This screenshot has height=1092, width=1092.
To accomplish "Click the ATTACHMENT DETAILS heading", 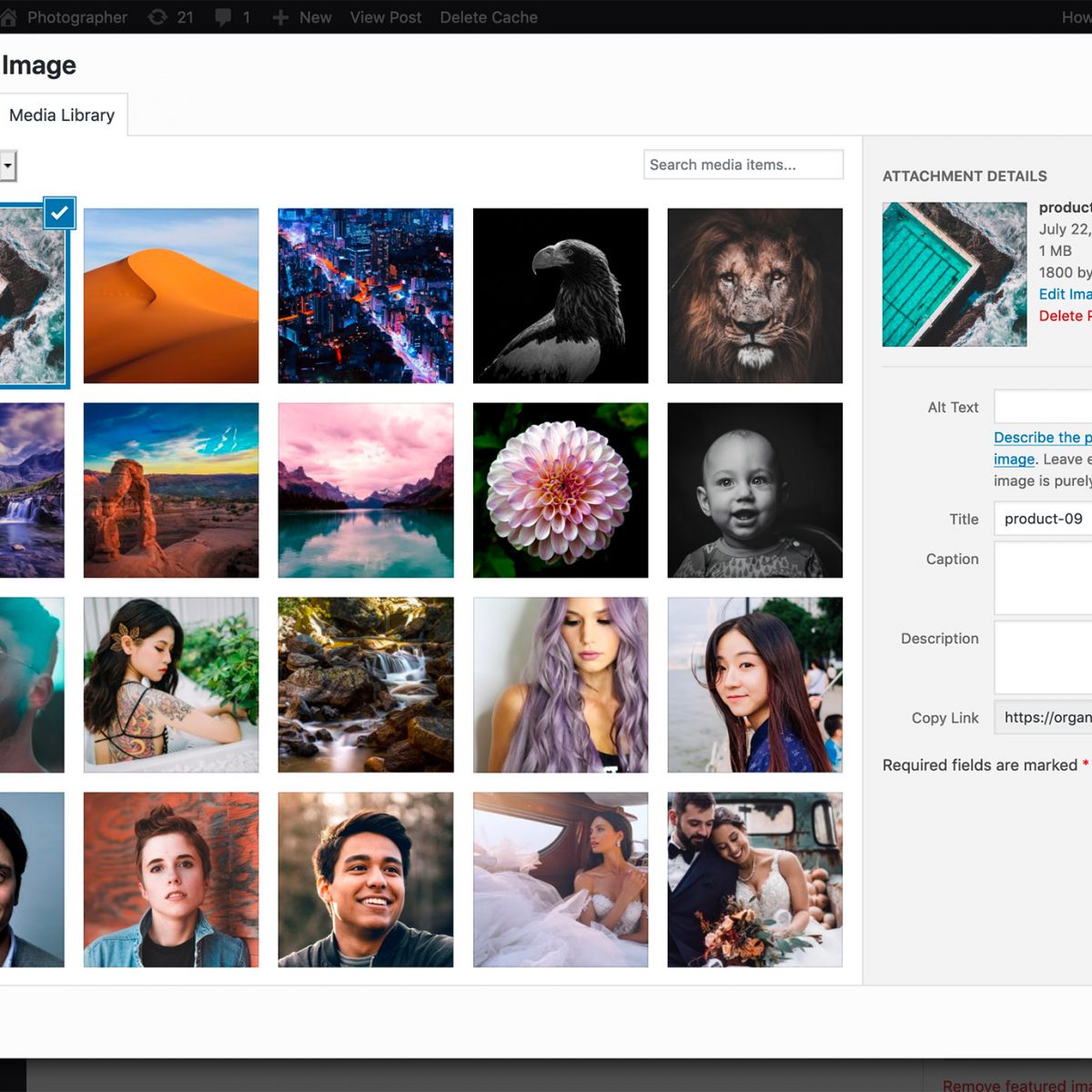I will coord(965,177).
